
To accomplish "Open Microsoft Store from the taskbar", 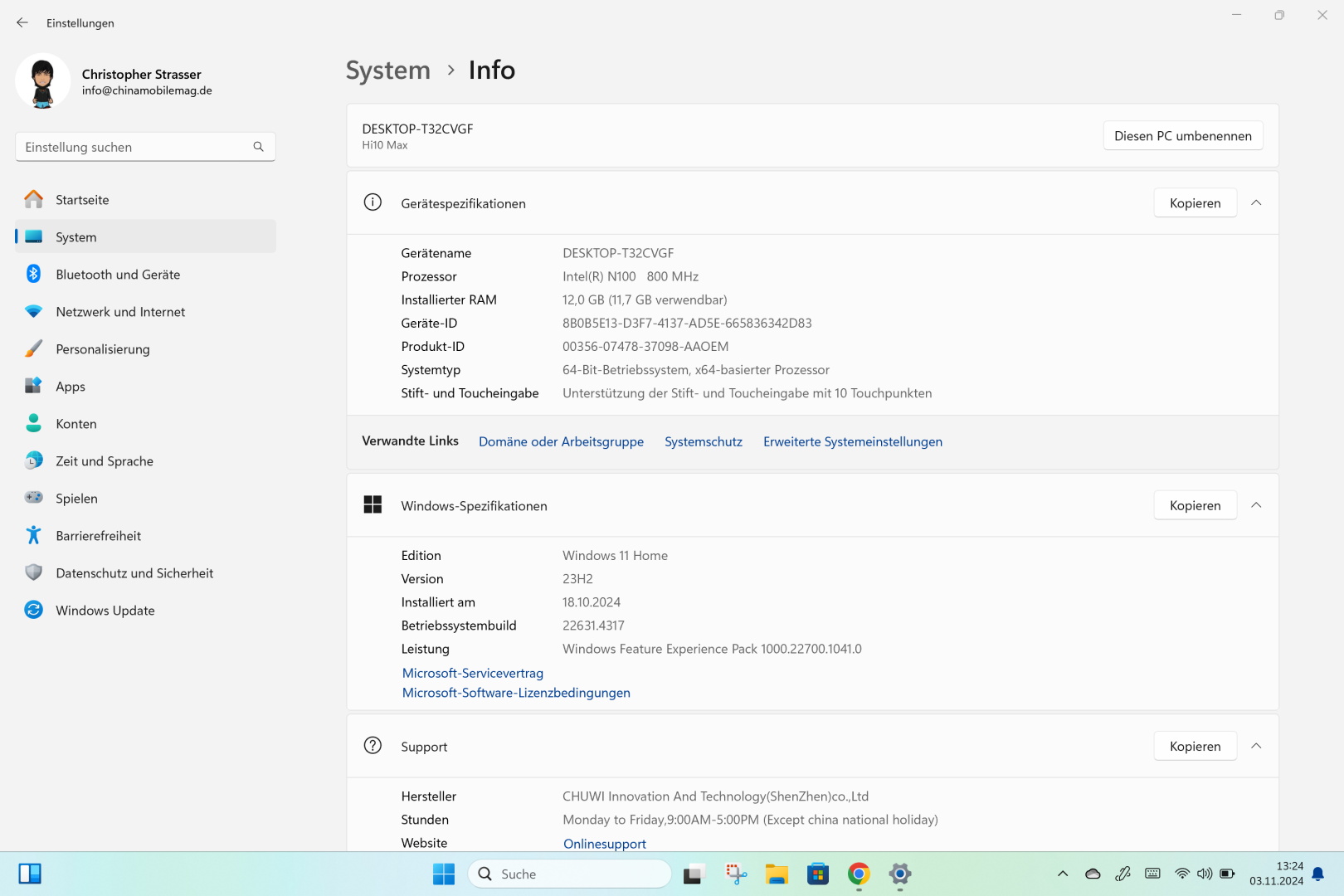I will [x=818, y=874].
